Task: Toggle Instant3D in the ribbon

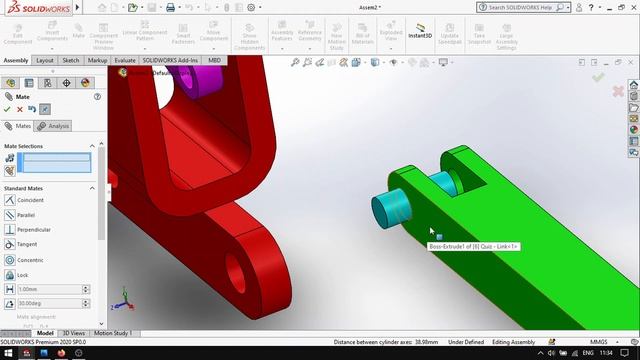Action: click(420, 31)
